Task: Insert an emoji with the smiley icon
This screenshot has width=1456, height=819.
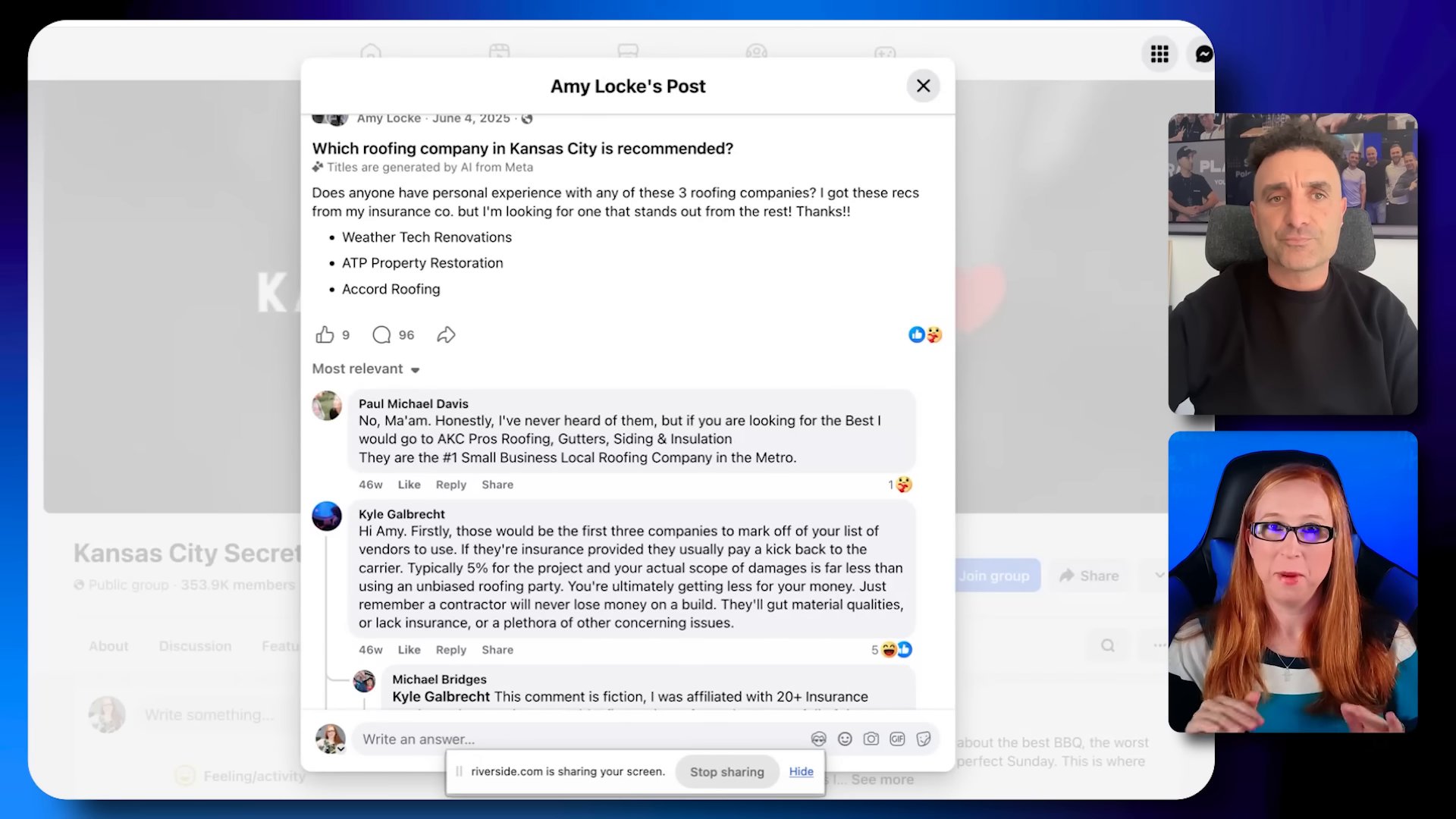Action: click(845, 739)
